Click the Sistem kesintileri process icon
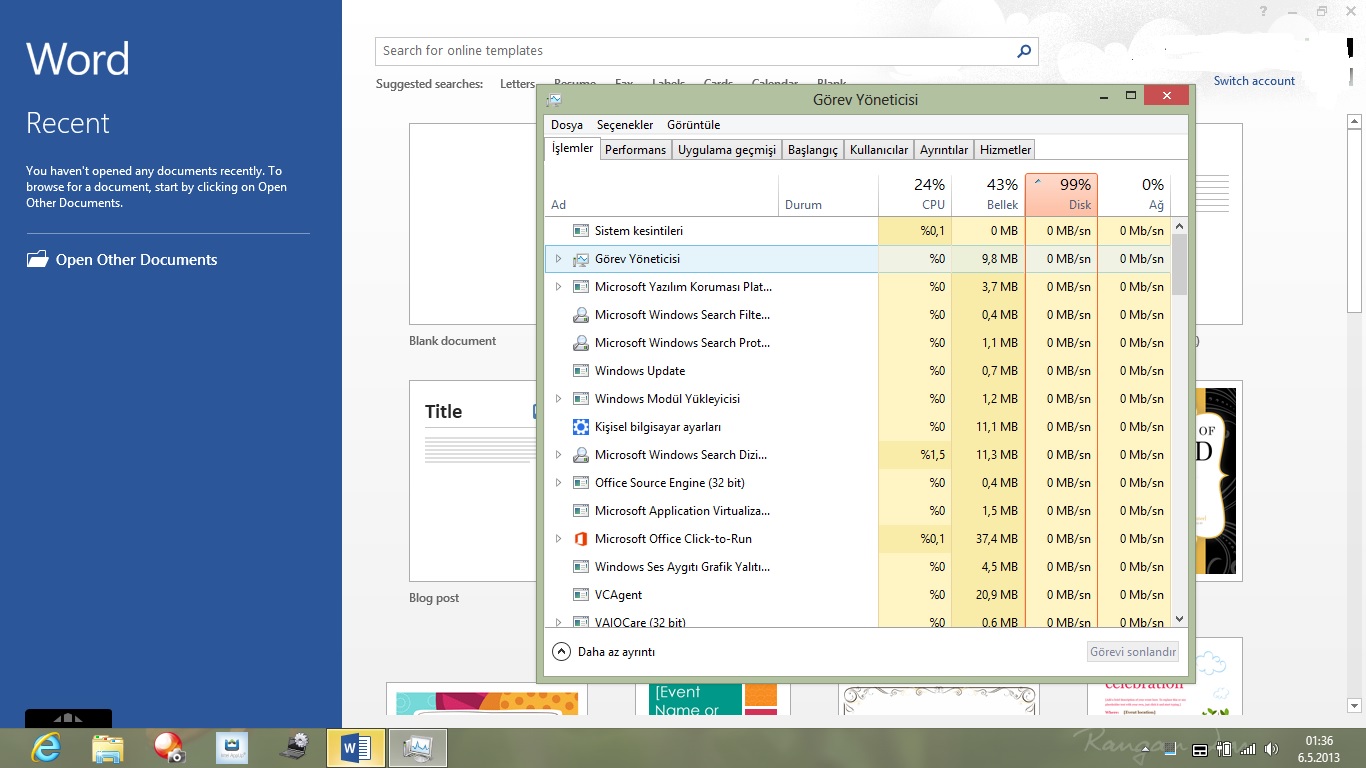Image resolution: width=1366 pixels, height=768 pixels. click(580, 231)
